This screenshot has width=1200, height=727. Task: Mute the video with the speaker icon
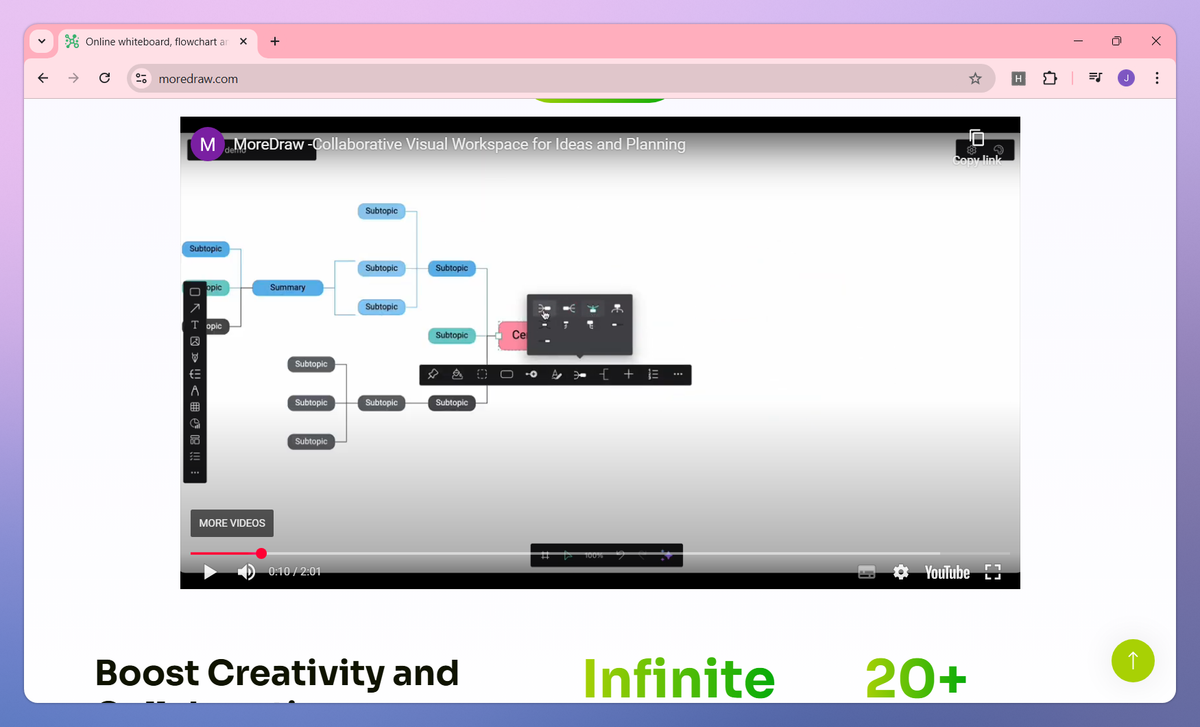pyautogui.click(x=246, y=572)
